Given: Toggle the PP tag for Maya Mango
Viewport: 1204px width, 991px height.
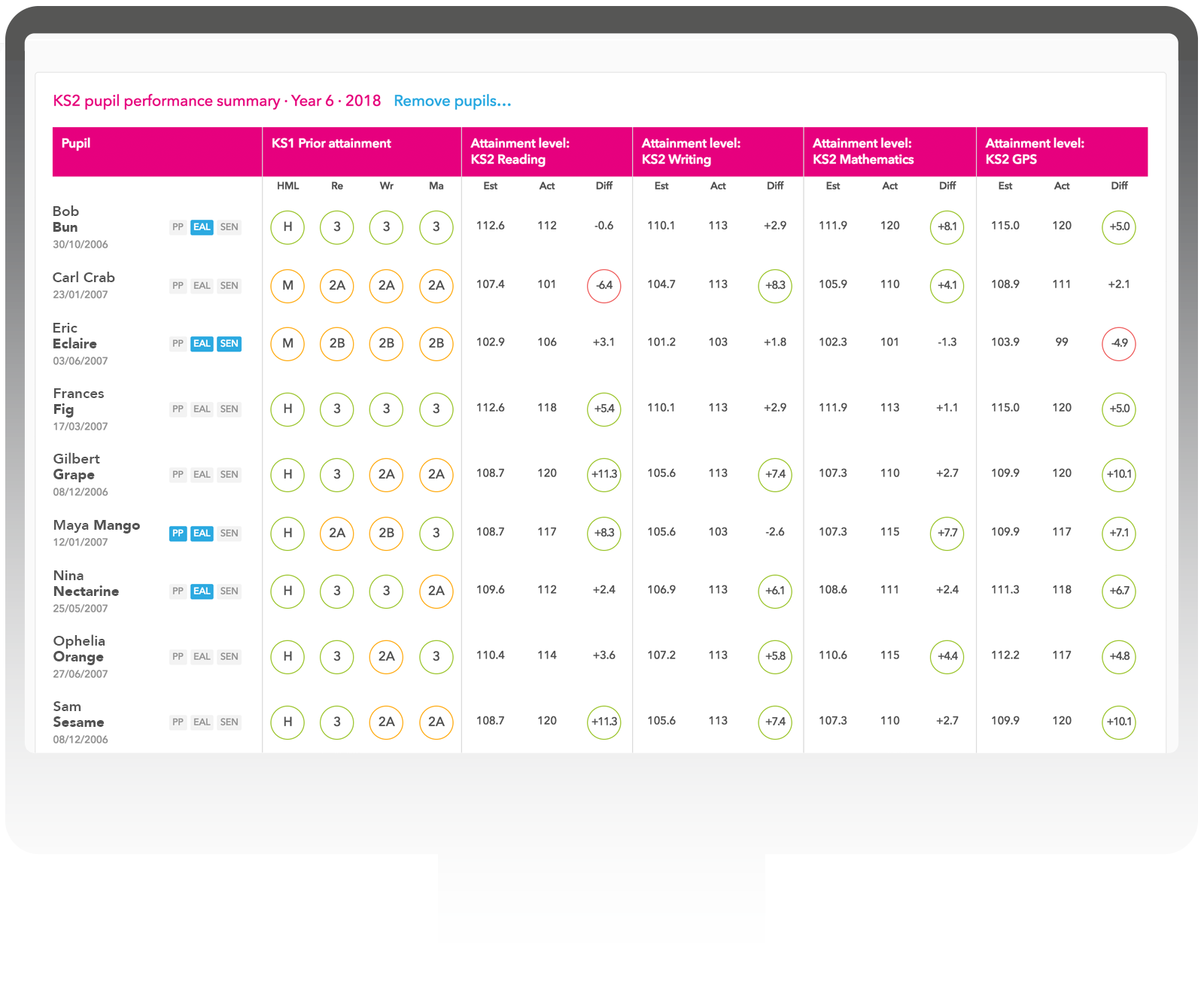Looking at the screenshot, I should click(178, 533).
